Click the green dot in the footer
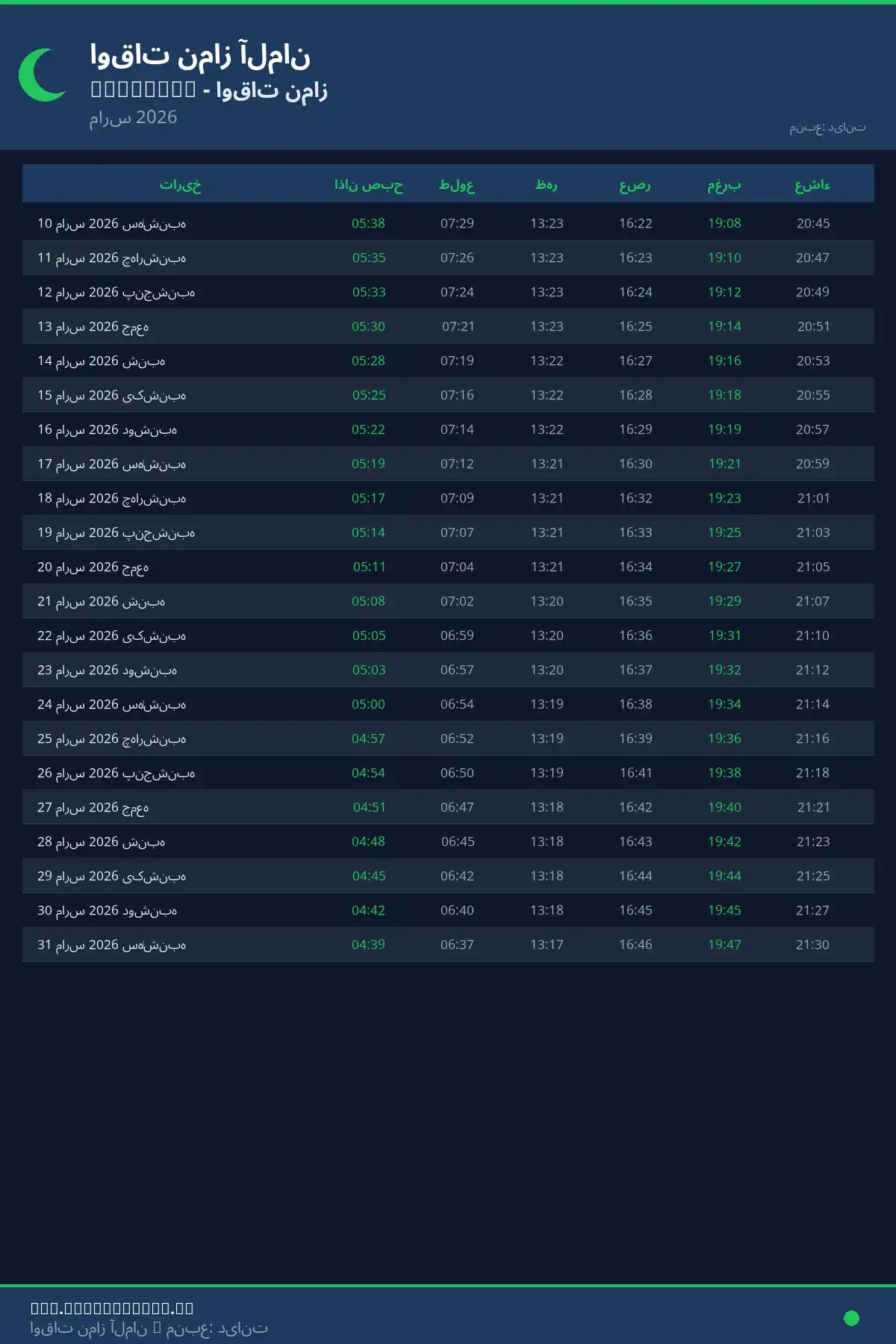 pos(851,1318)
